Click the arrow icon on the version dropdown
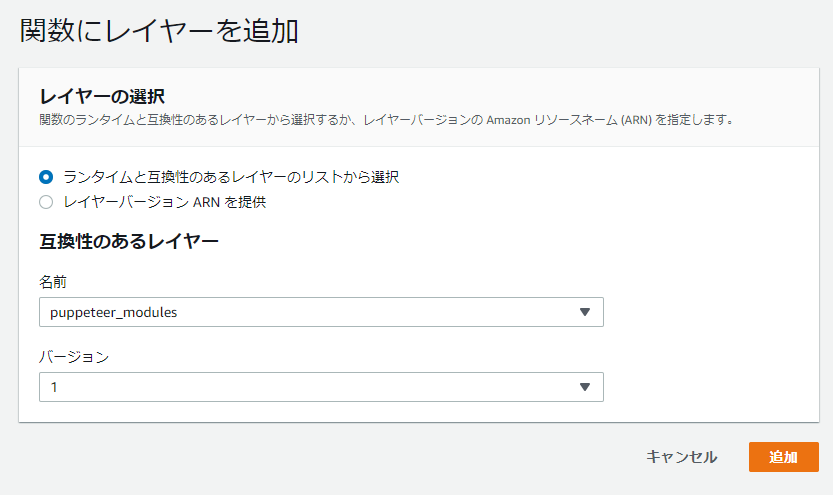Screen dimensions: 833x495 585,387
